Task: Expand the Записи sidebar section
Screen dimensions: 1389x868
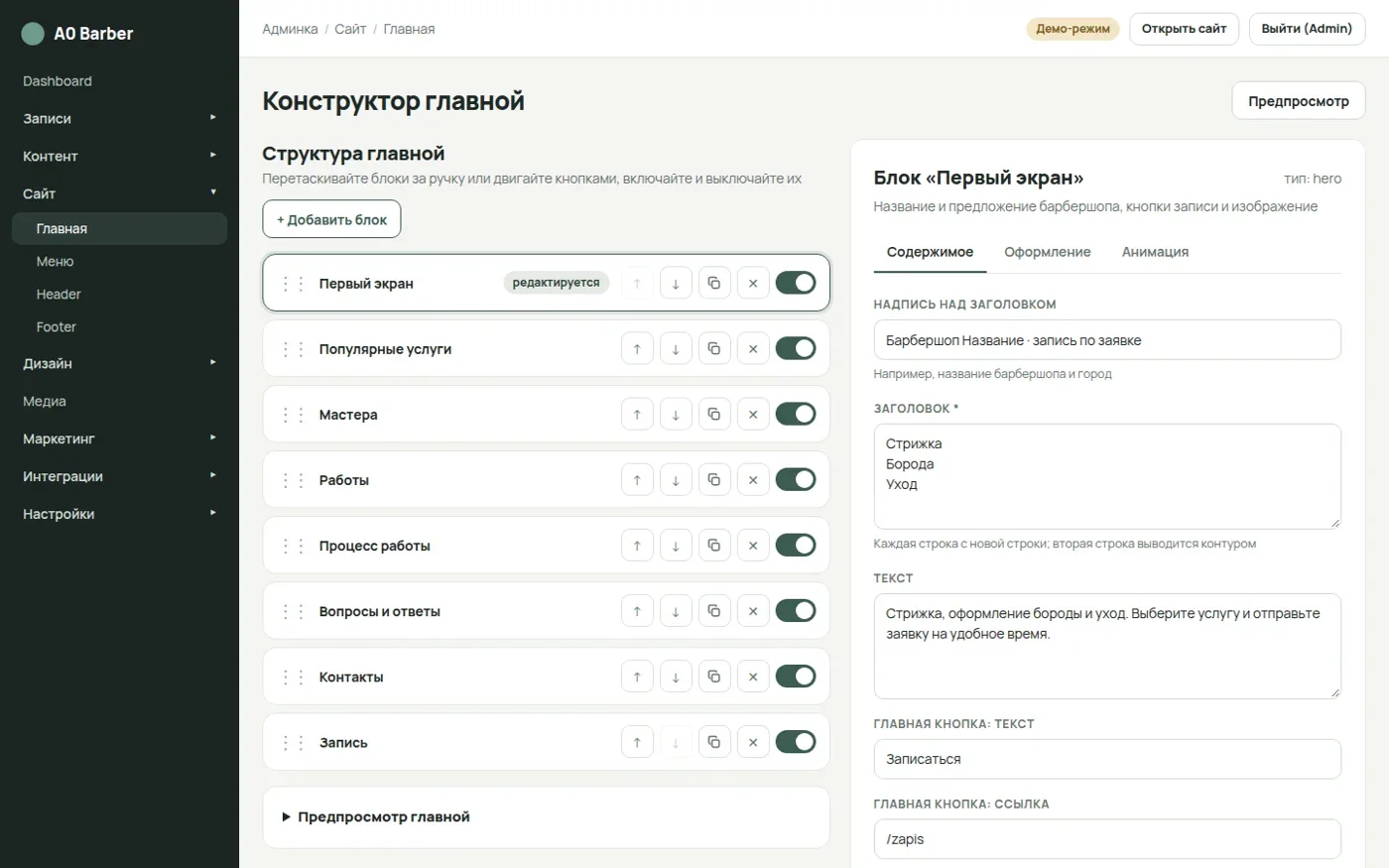Action: [x=119, y=118]
